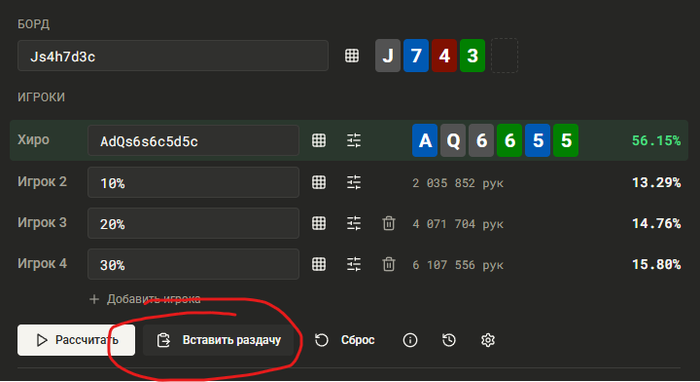This screenshot has width=700, height=382.
Task: Add a player via Добавить игрока
Action: (x=145, y=299)
